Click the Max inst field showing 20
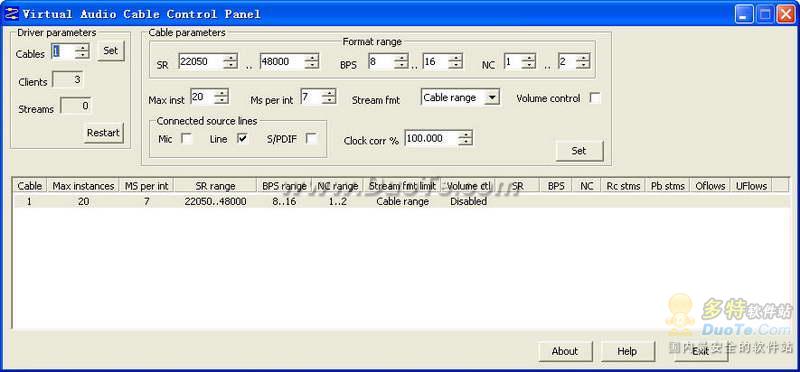The height and width of the screenshot is (372, 800). coord(202,96)
